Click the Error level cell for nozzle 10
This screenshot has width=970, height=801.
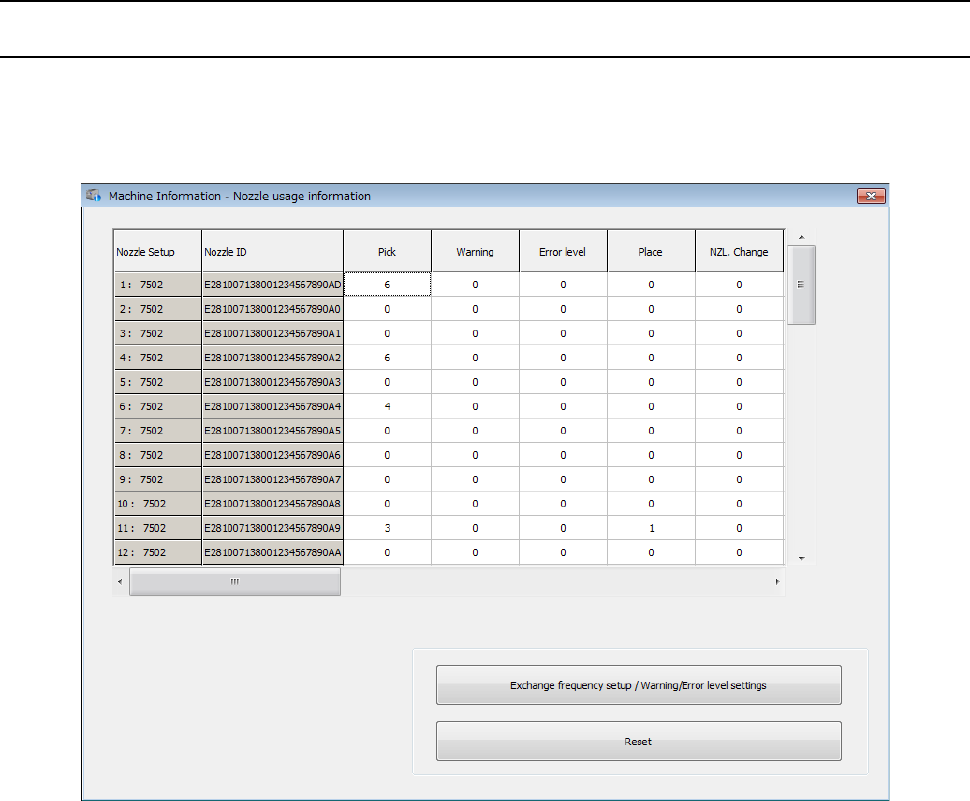(563, 503)
